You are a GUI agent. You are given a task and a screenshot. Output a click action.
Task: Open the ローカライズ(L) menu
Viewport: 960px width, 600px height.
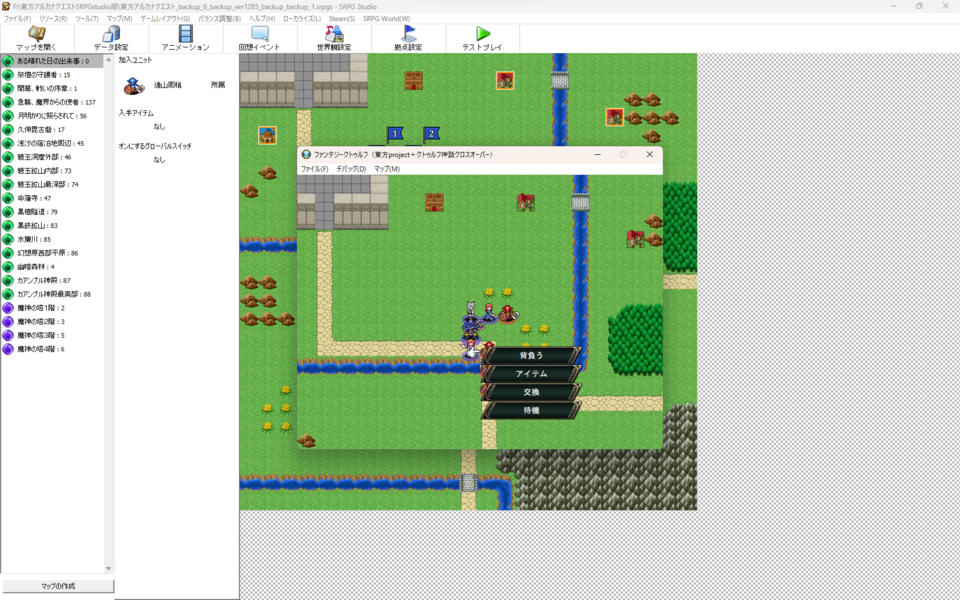click(302, 19)
